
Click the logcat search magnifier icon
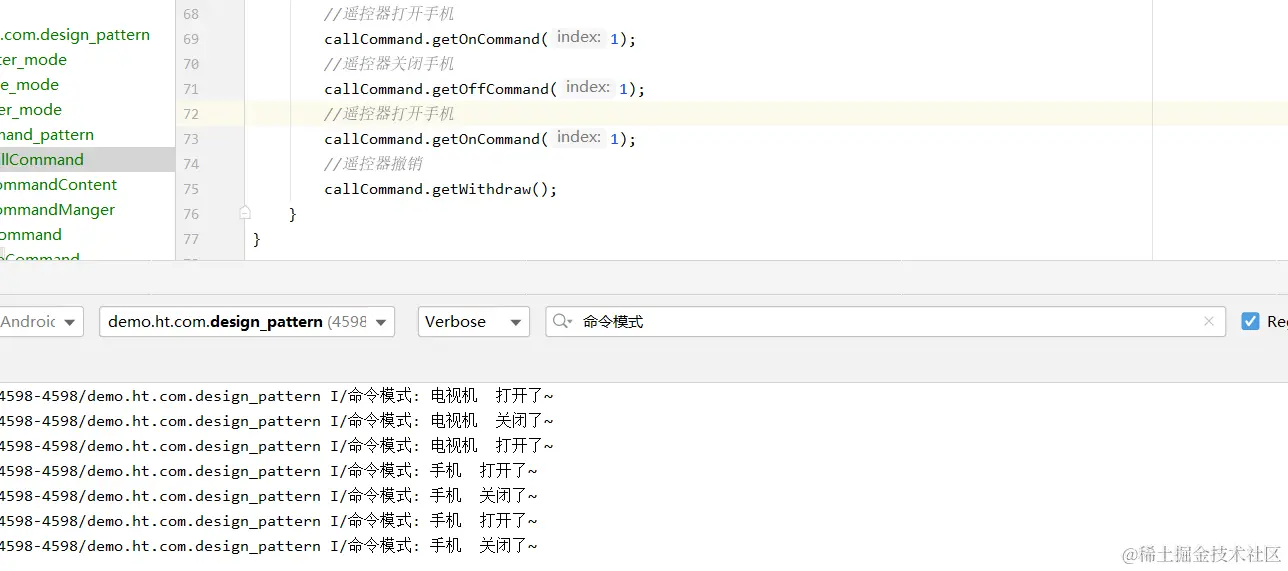coord(562,322)
